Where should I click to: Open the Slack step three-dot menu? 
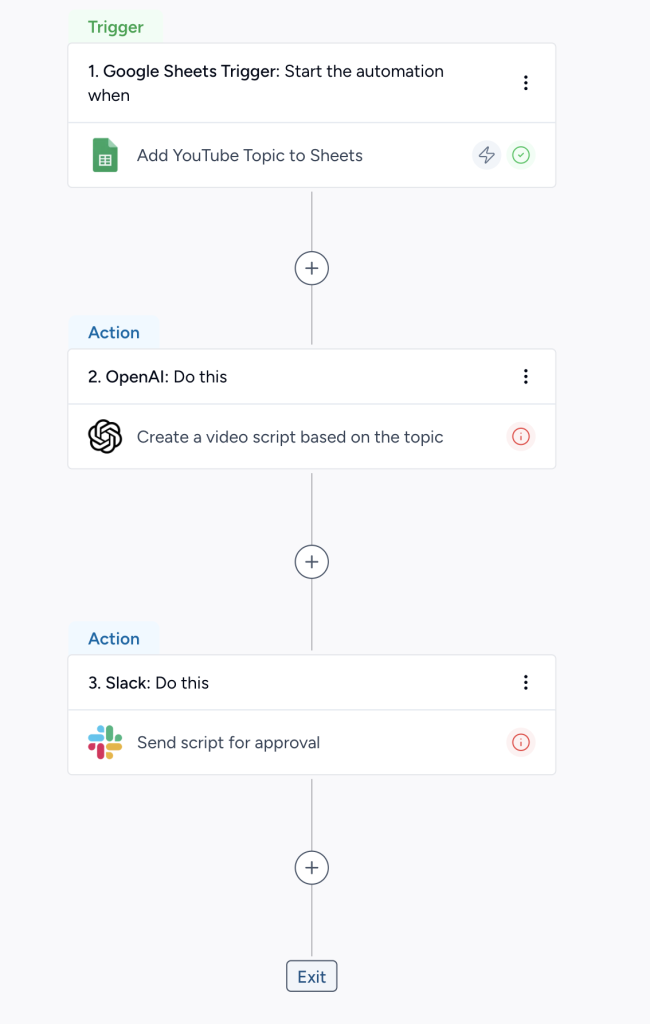click(x=526, y=683)
